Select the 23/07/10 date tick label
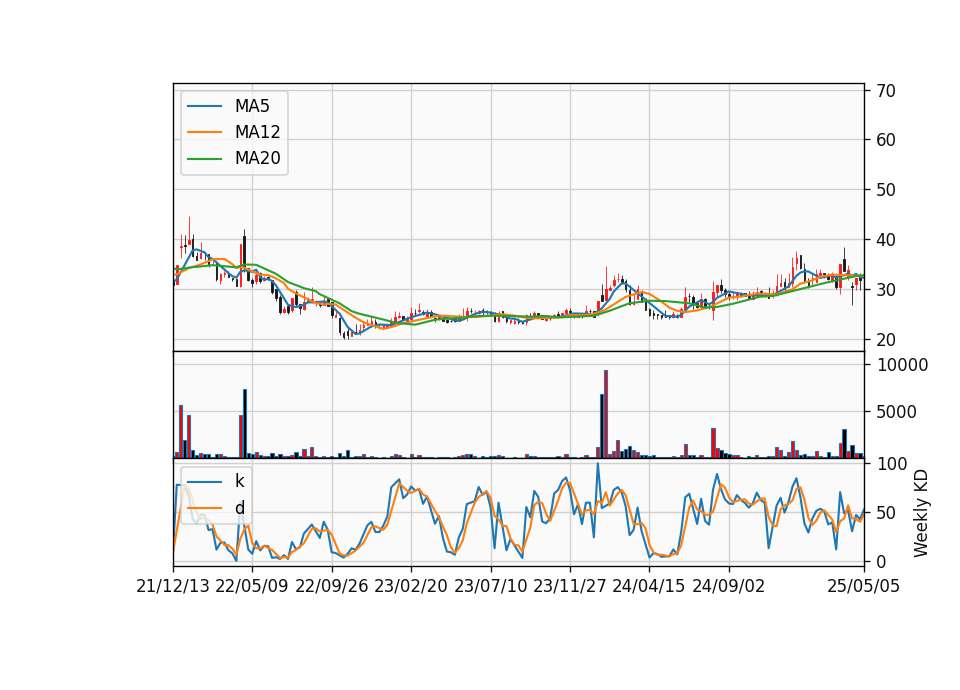 (x=490, y=586)
